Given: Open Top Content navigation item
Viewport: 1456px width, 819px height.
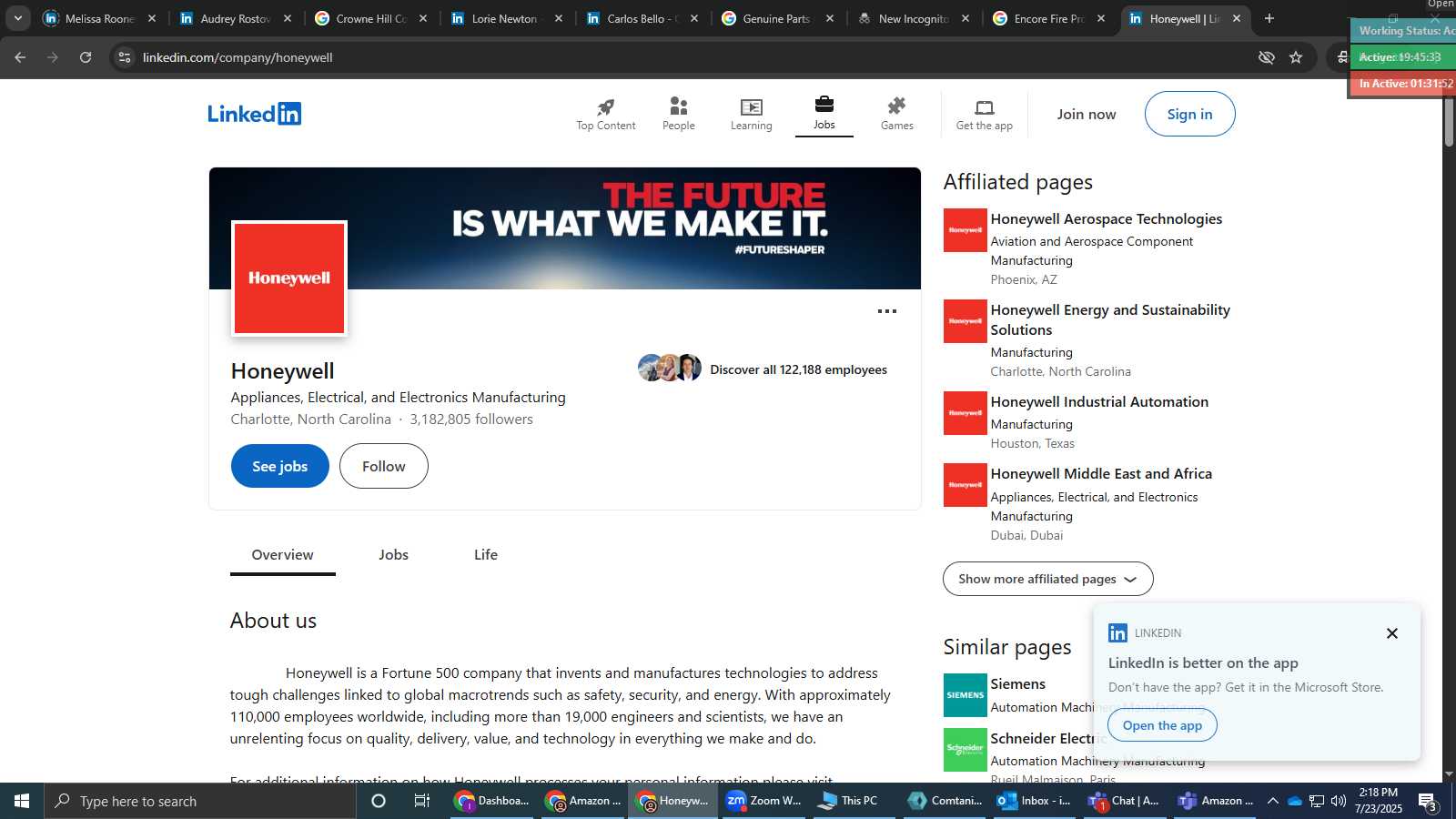Looking at the screenshot, I should point(605,115).
